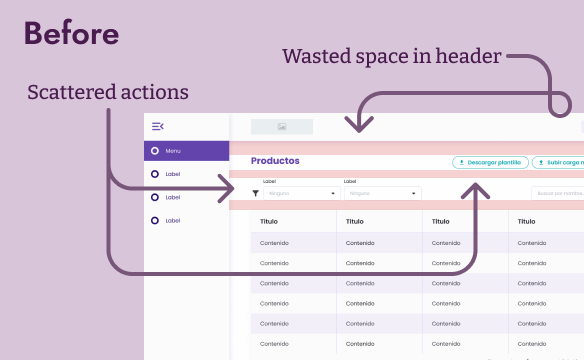Screen dimensions: 584x360
Task: Click the circle icon beside Menu
Action: point(155,151)
